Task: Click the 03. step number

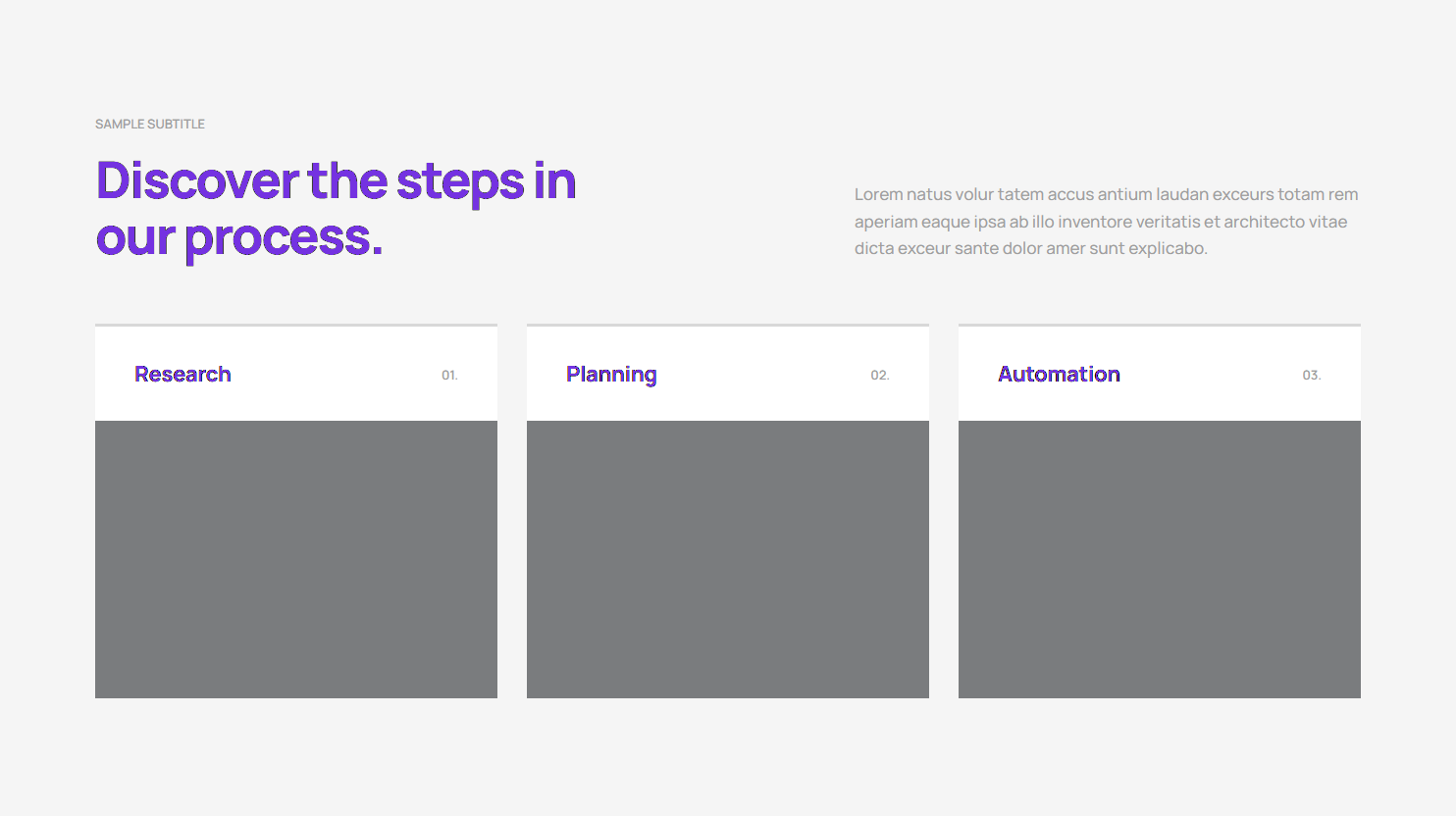Action: pos(1312,376)
